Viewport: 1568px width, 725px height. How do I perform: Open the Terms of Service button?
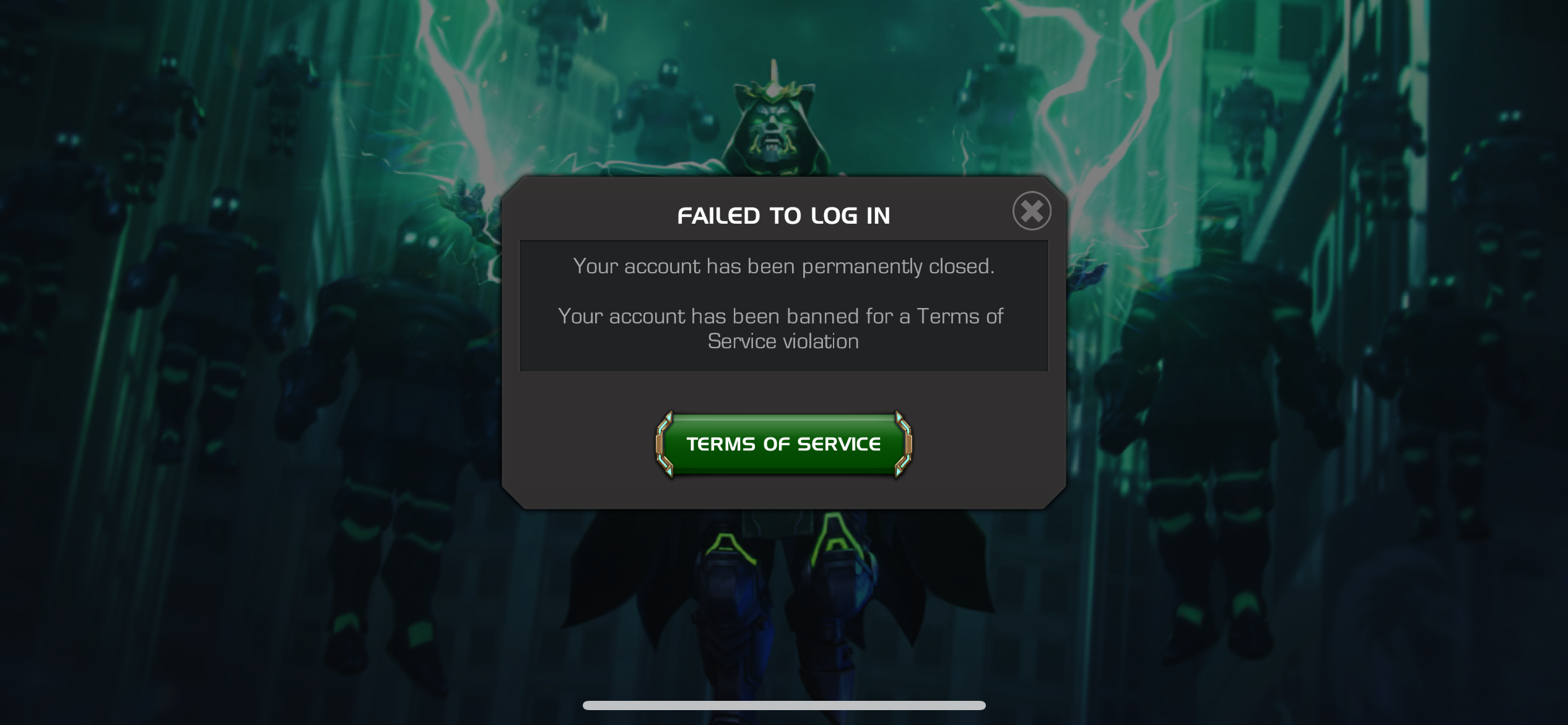click(x=783, y=444)
